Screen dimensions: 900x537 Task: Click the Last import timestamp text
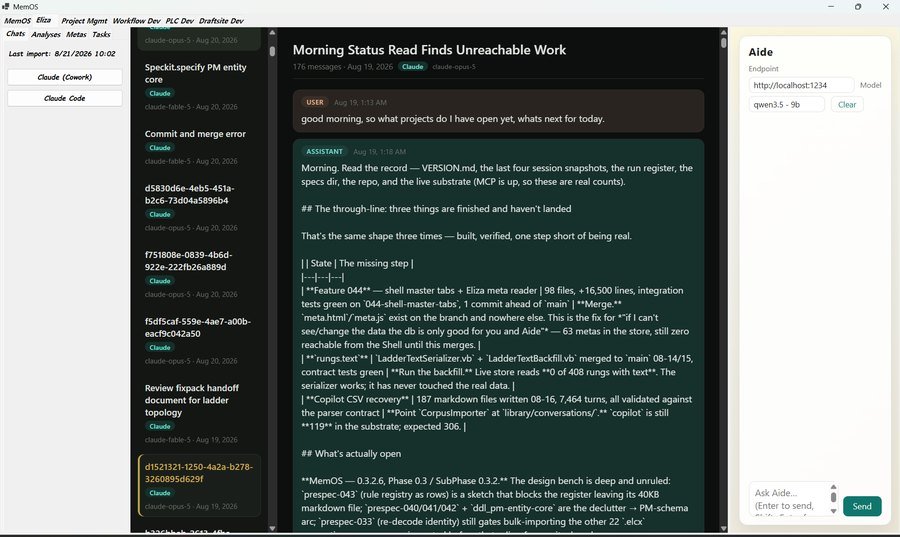pos(62,53)
